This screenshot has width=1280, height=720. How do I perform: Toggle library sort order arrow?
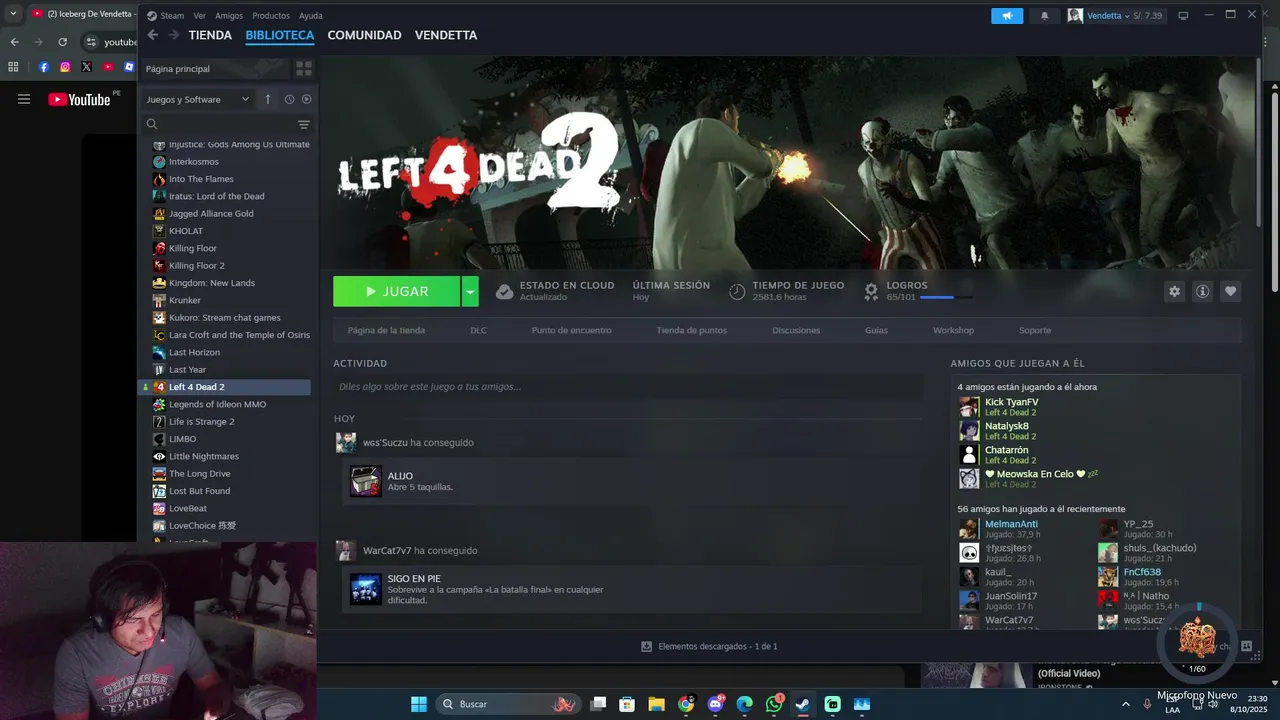click(268, 99)
